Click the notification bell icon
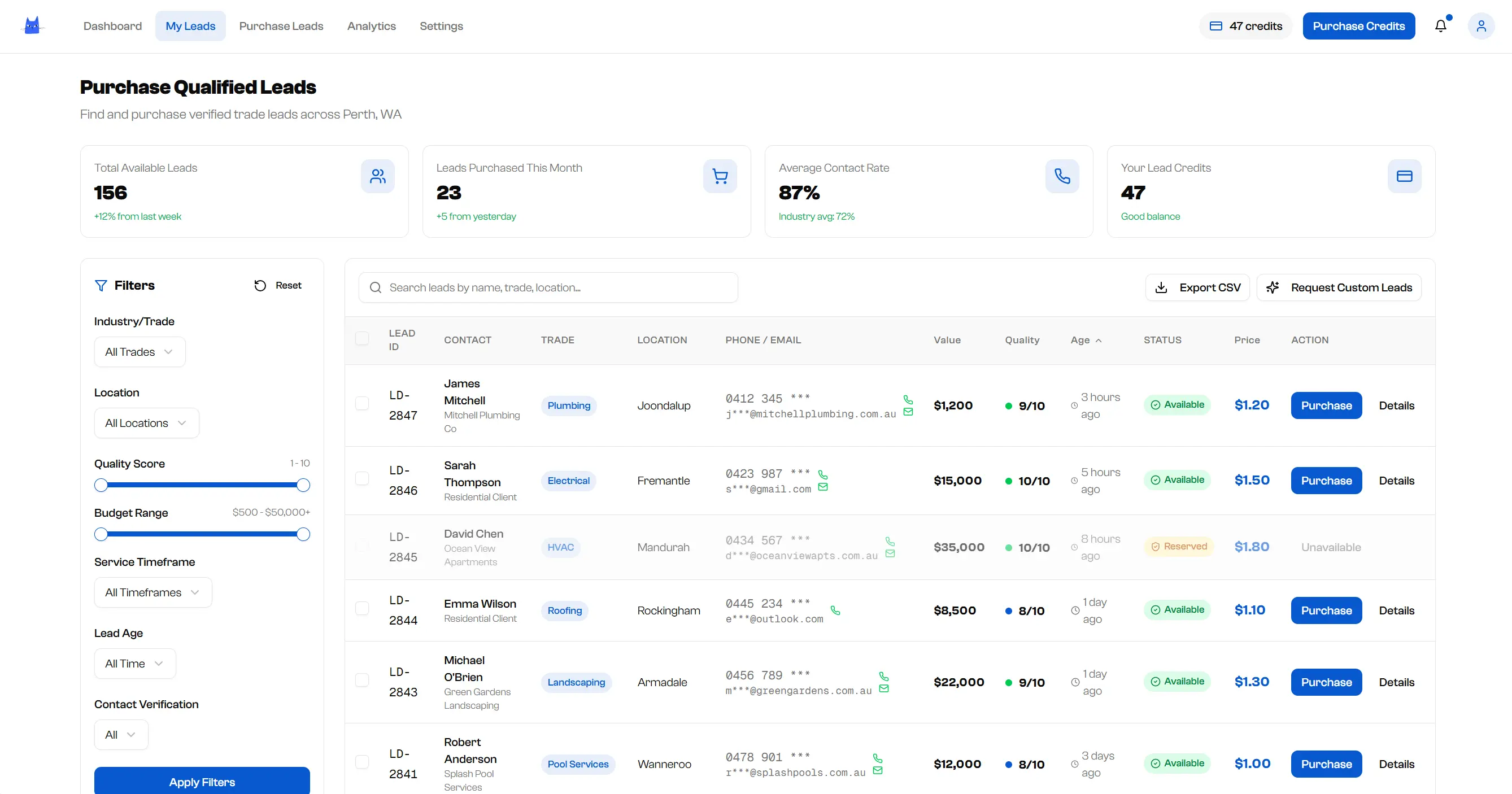Screen dimensions: 1512x794 [x=1440, y=26]
